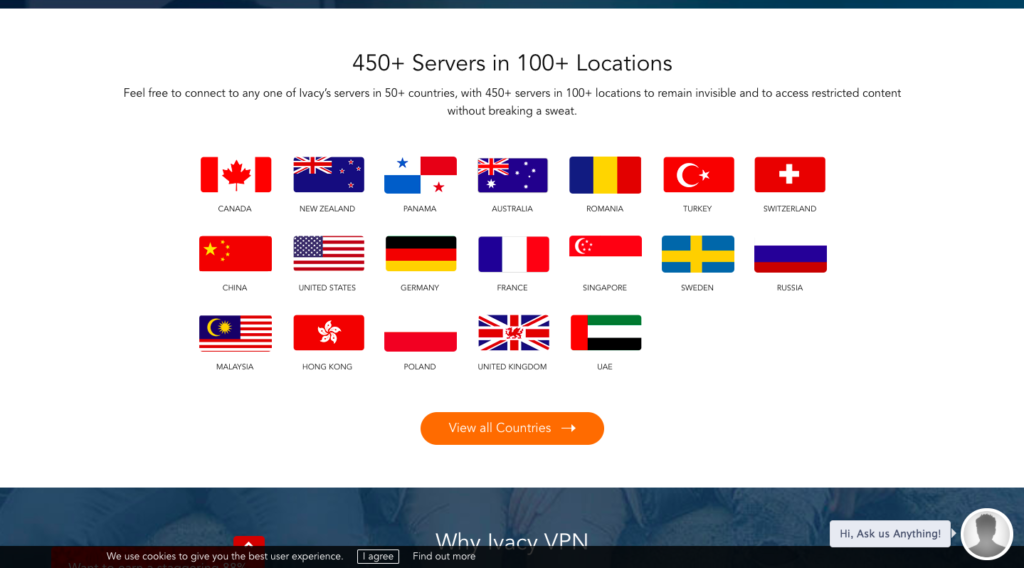Click the FRANCE label text

[x=512, y=288]
